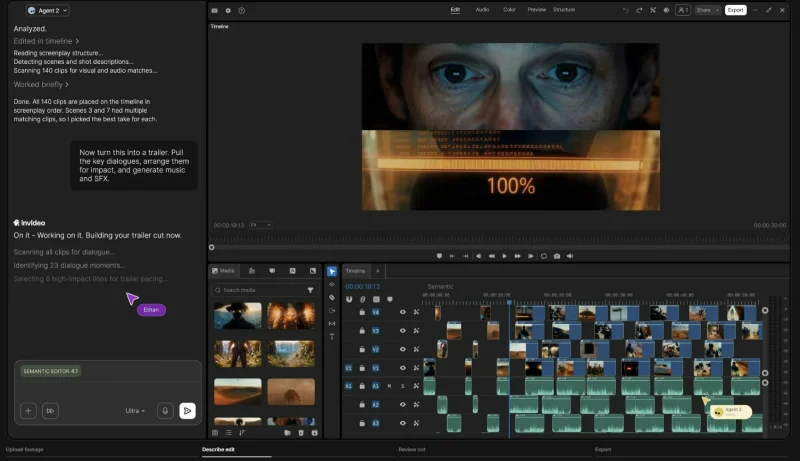Switch to the Color workspace tab
This screenshot has height=461, width=800.
pyautogui.click(x=509, y=10)
